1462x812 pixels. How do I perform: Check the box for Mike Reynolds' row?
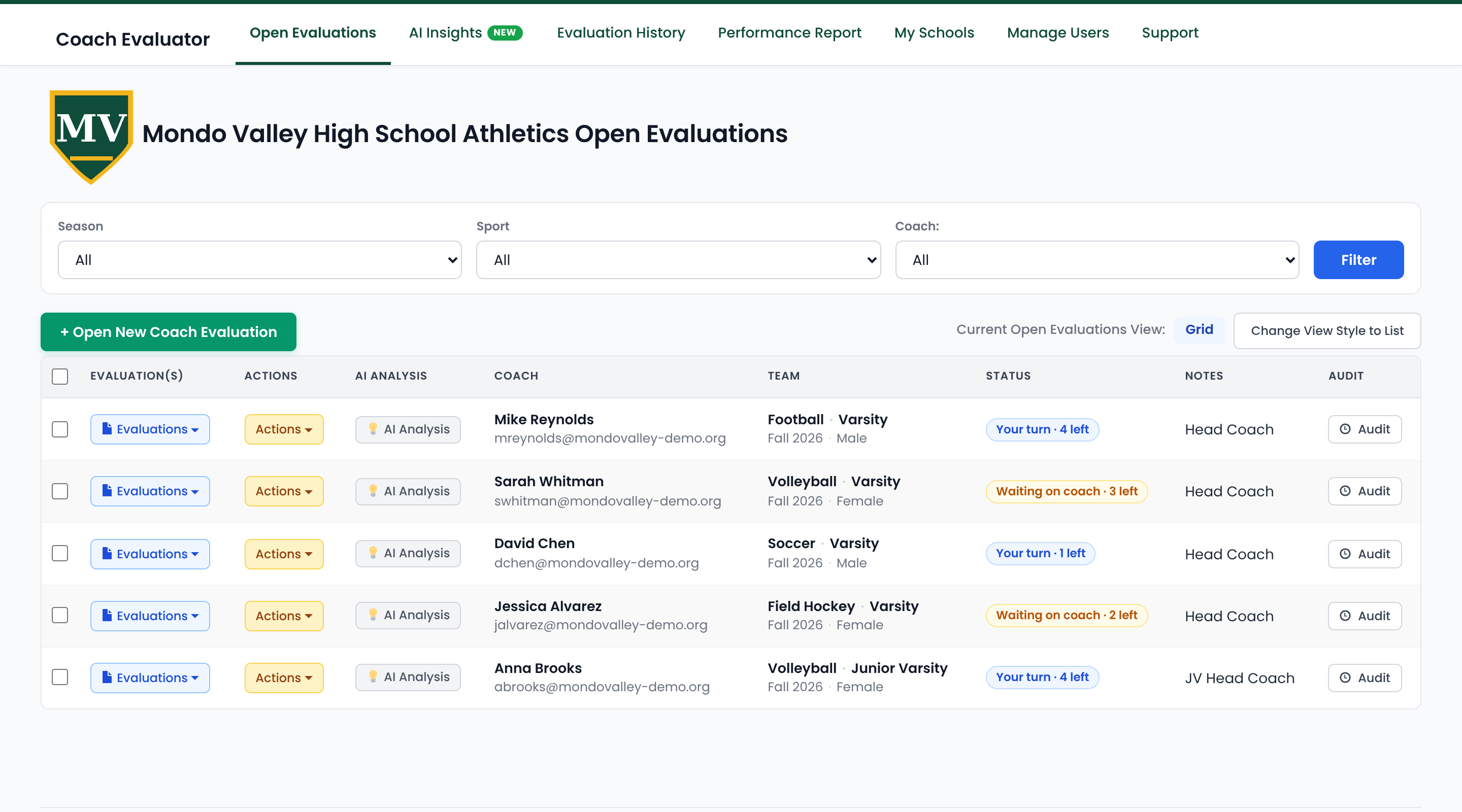[x=59, y=429]
